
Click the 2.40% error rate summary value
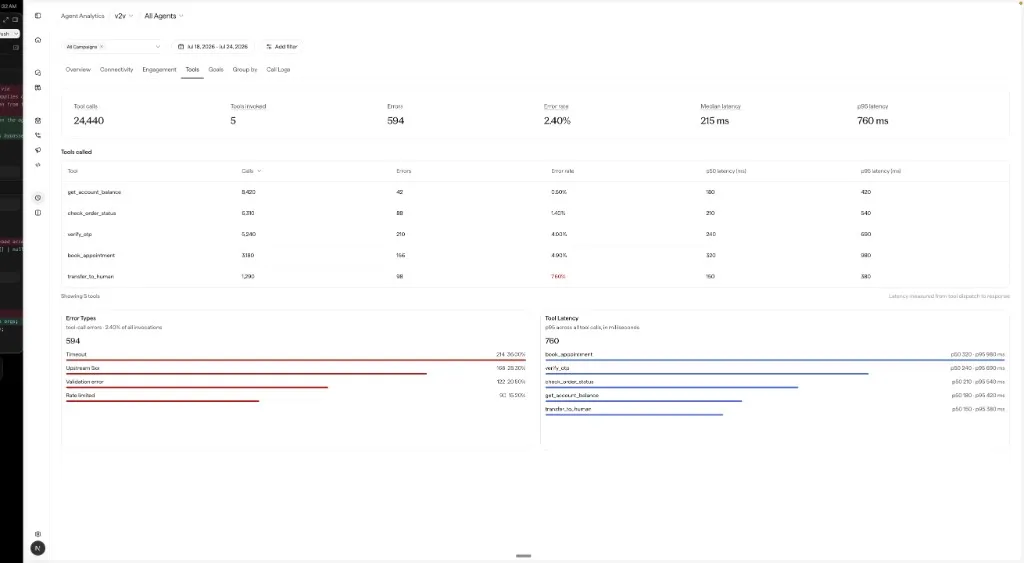[557, 121]
